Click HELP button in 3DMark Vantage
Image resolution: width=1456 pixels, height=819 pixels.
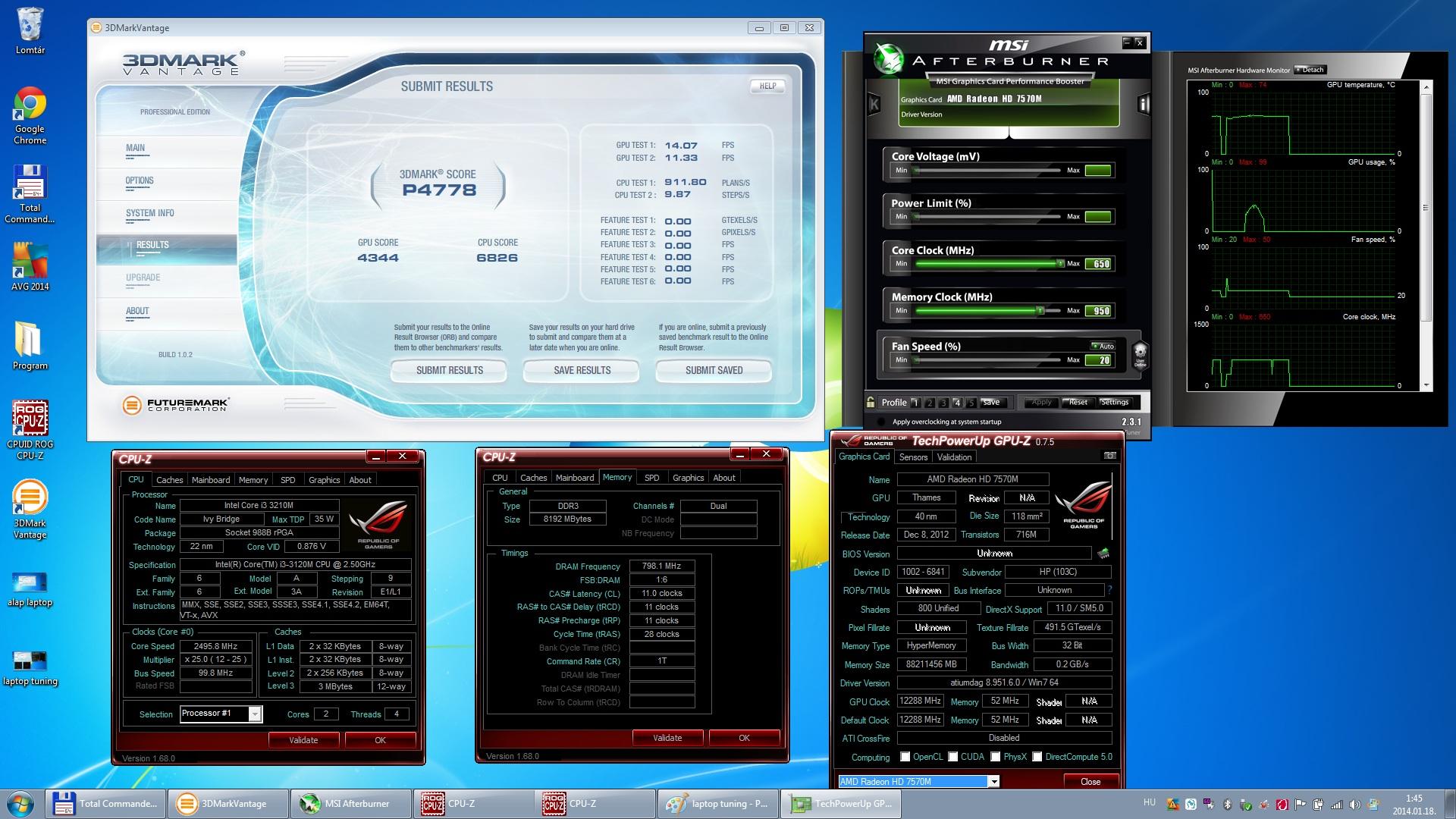pyautogui.click(x=767, y=86)
